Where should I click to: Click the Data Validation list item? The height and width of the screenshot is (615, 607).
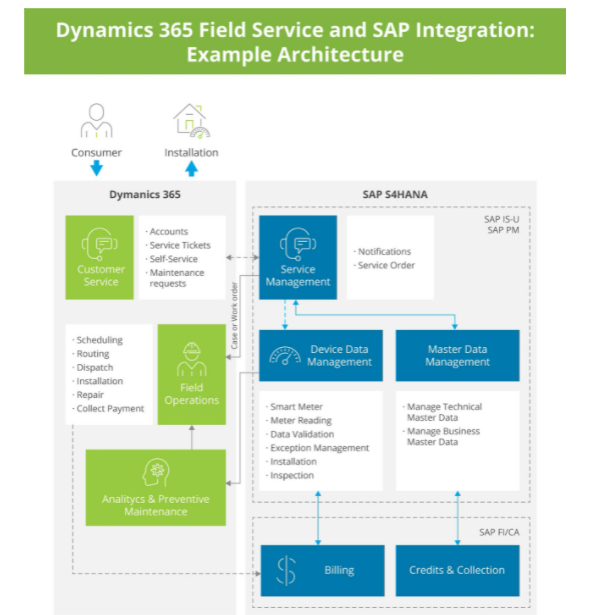pyautogui.click(x=300, y=434)
